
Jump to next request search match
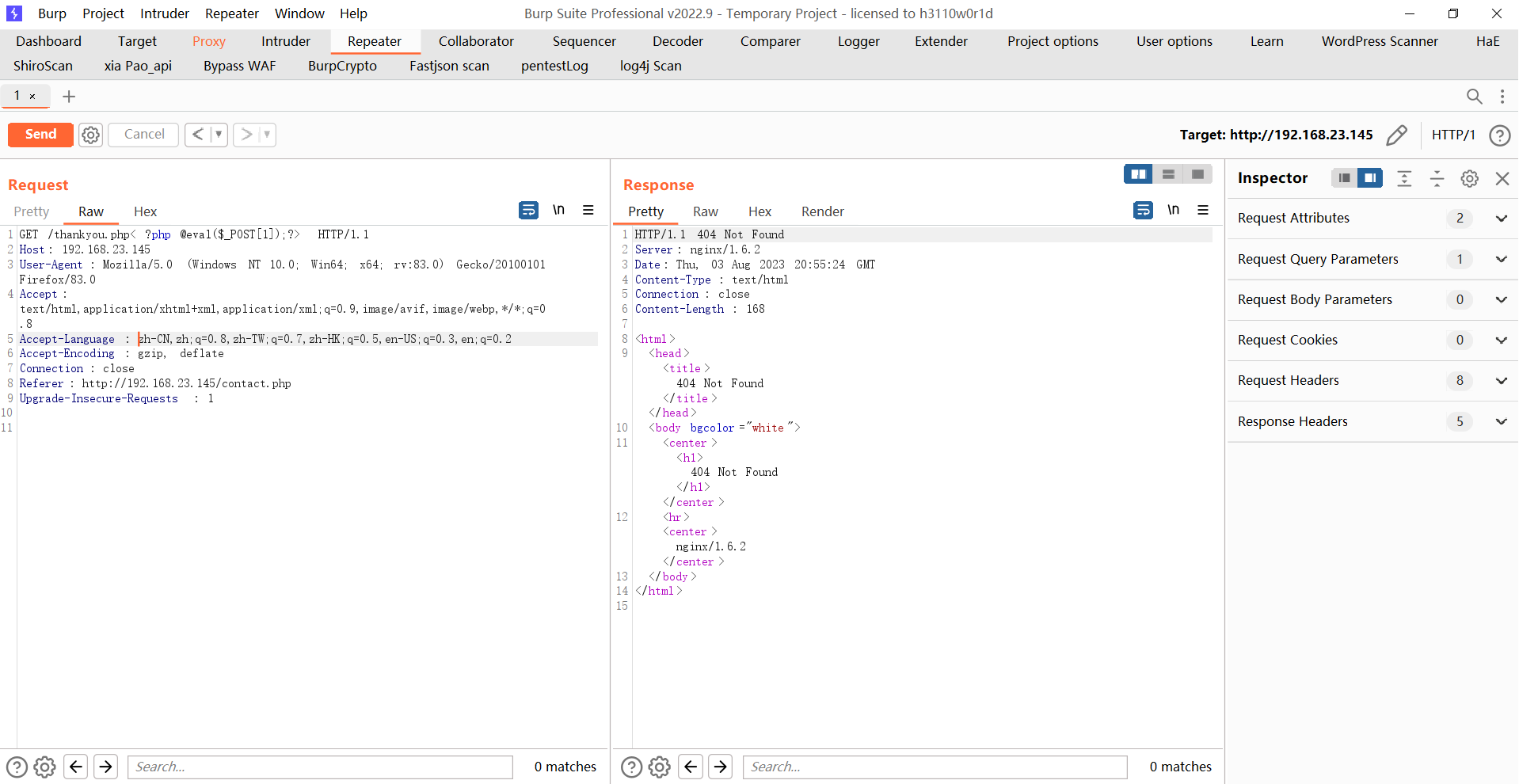(x=105, y=767)
